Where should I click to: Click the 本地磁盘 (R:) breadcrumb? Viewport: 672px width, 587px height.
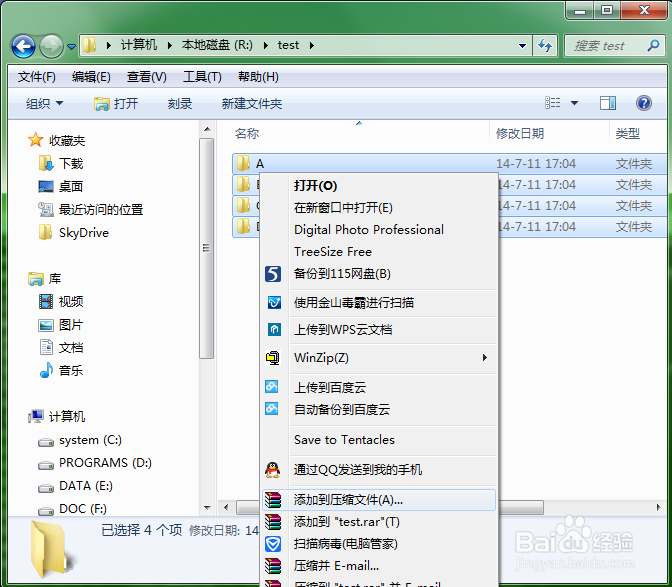[217, 45]
